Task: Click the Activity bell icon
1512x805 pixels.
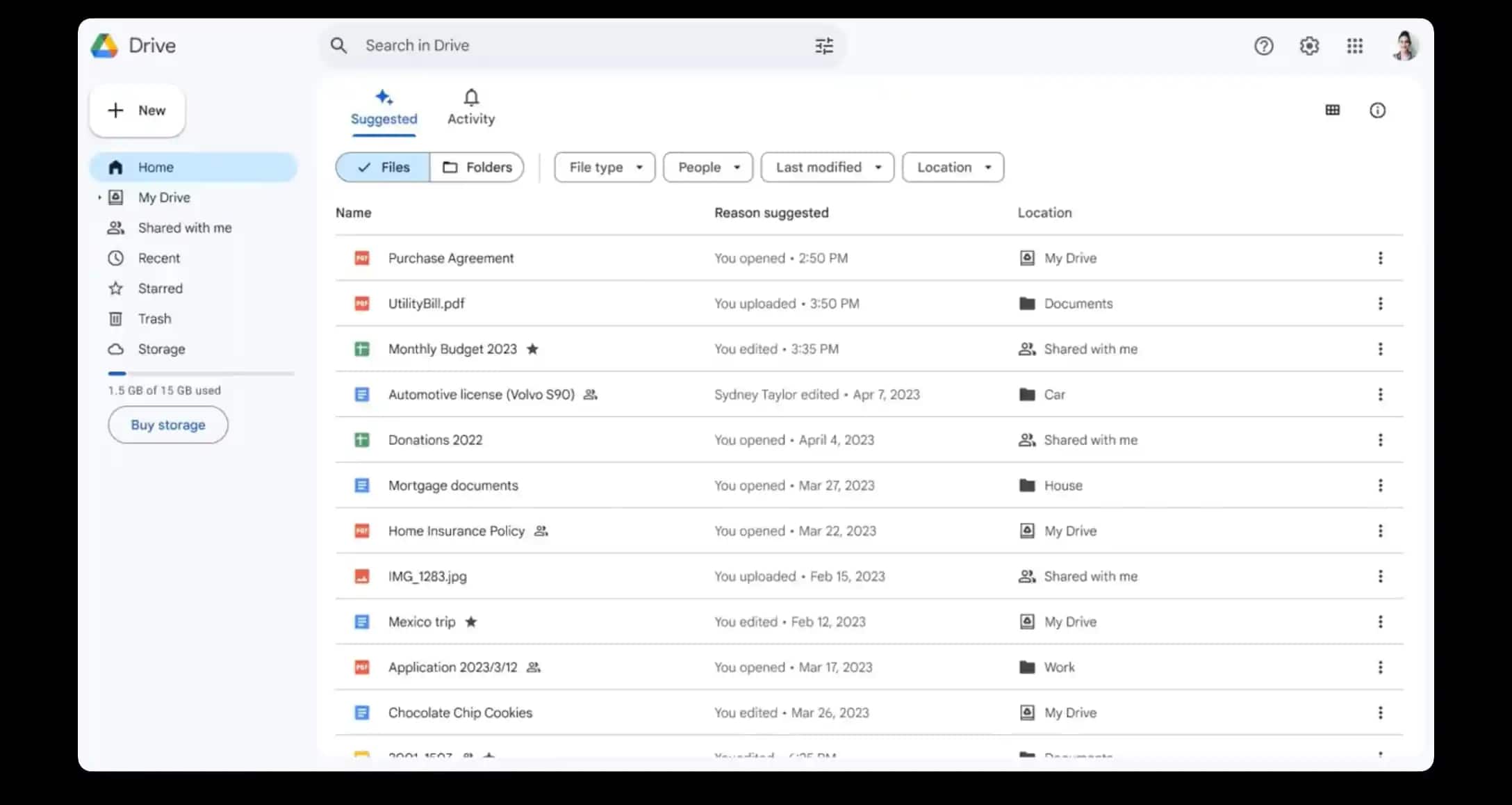Action: tap(470, 97)
